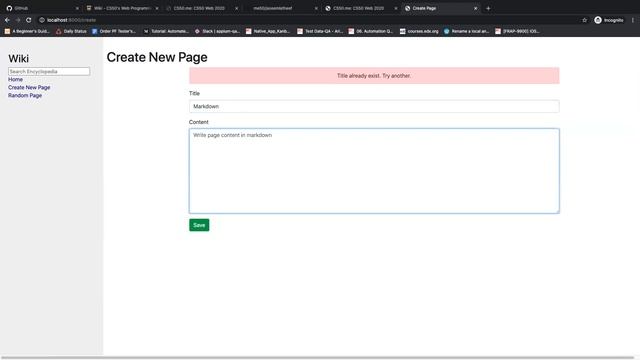View site info icon beside localhost
The image size is (640, 360).
click(42, 20)
